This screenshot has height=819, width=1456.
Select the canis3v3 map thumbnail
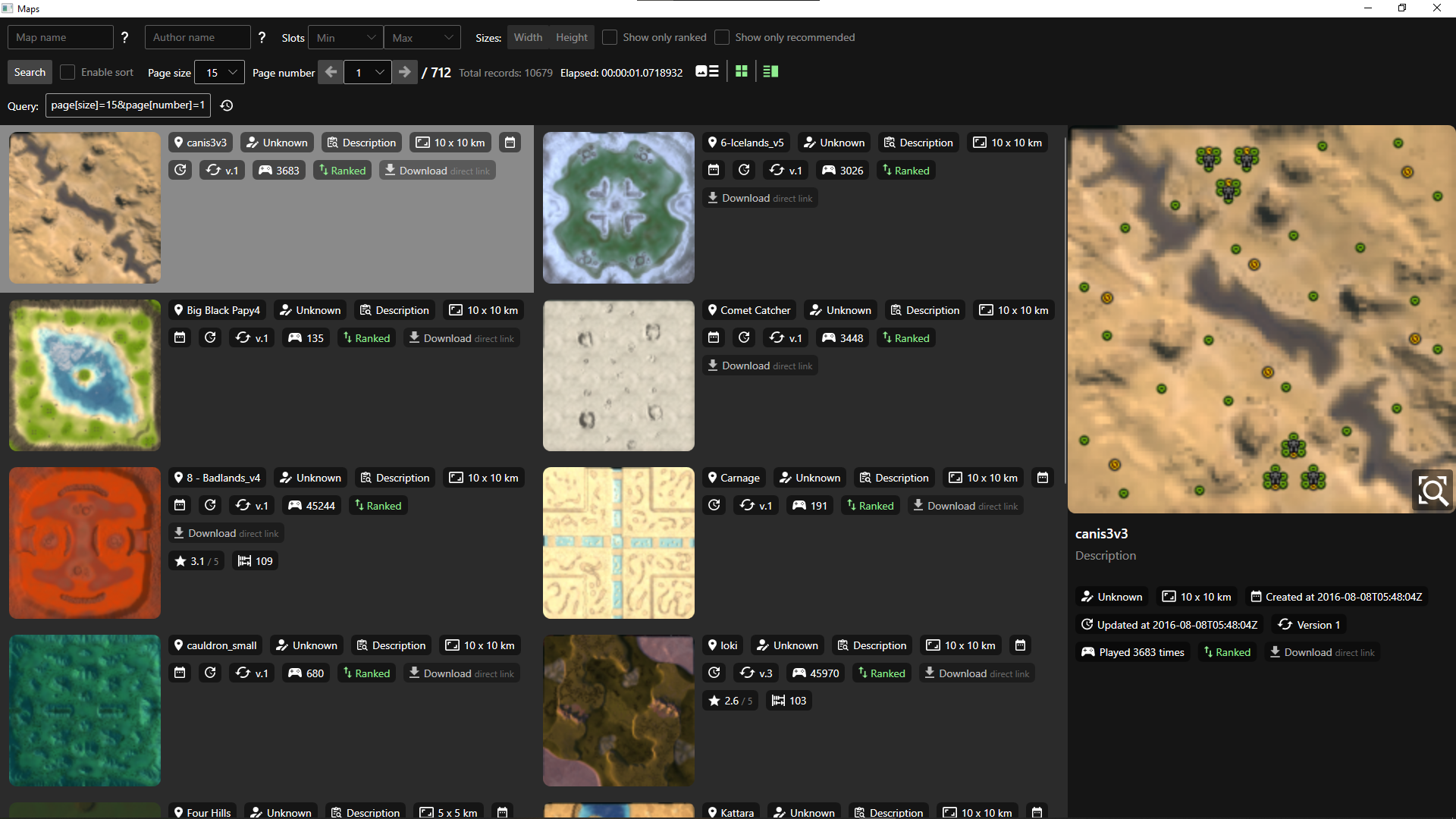(x=85, y=208)
